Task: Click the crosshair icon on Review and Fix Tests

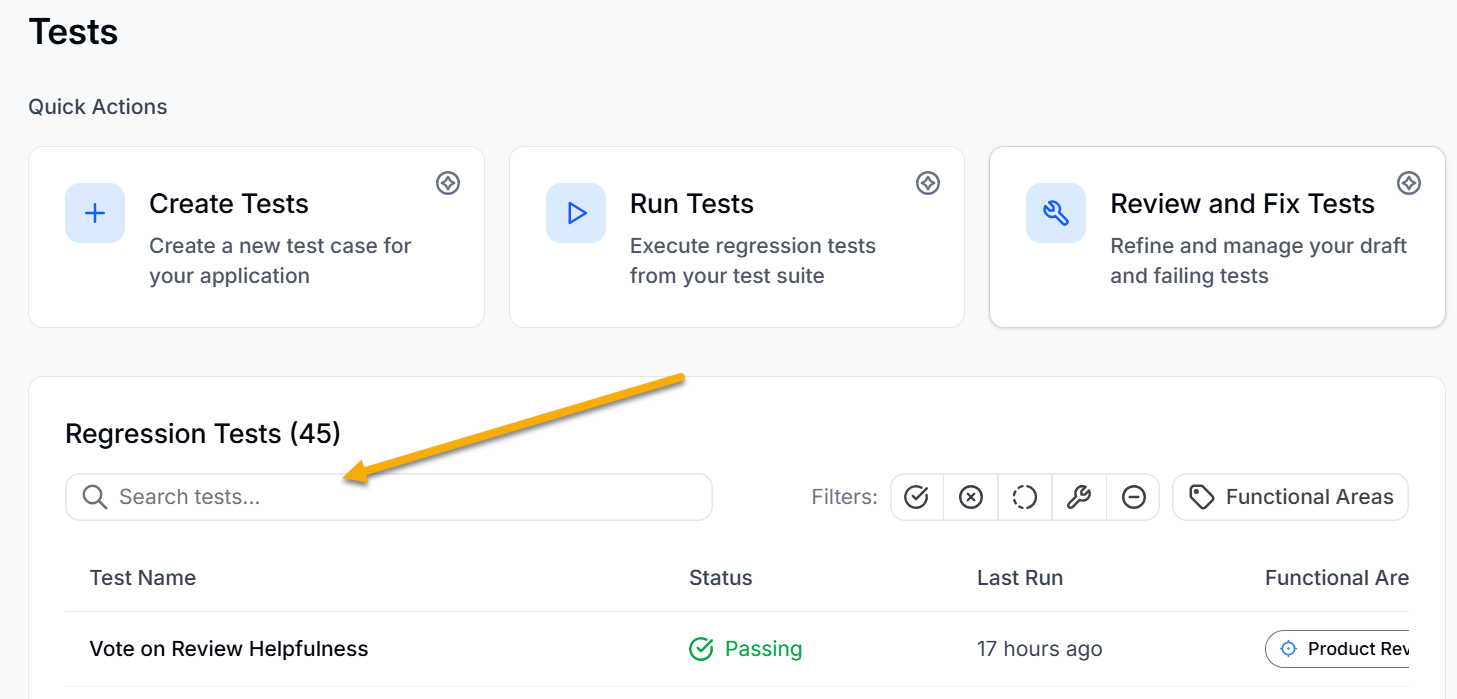Action: pyautogui.click(x=1409, y=183)
